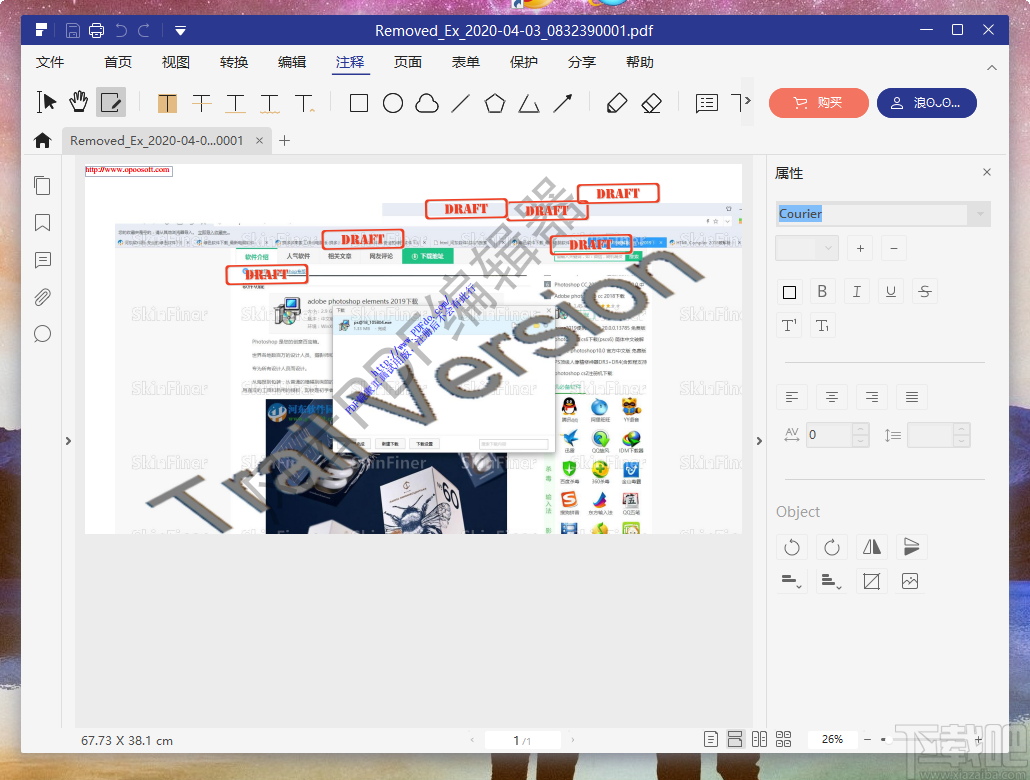
Task: Open the bookmarks side panel
Action: point(42,223)
